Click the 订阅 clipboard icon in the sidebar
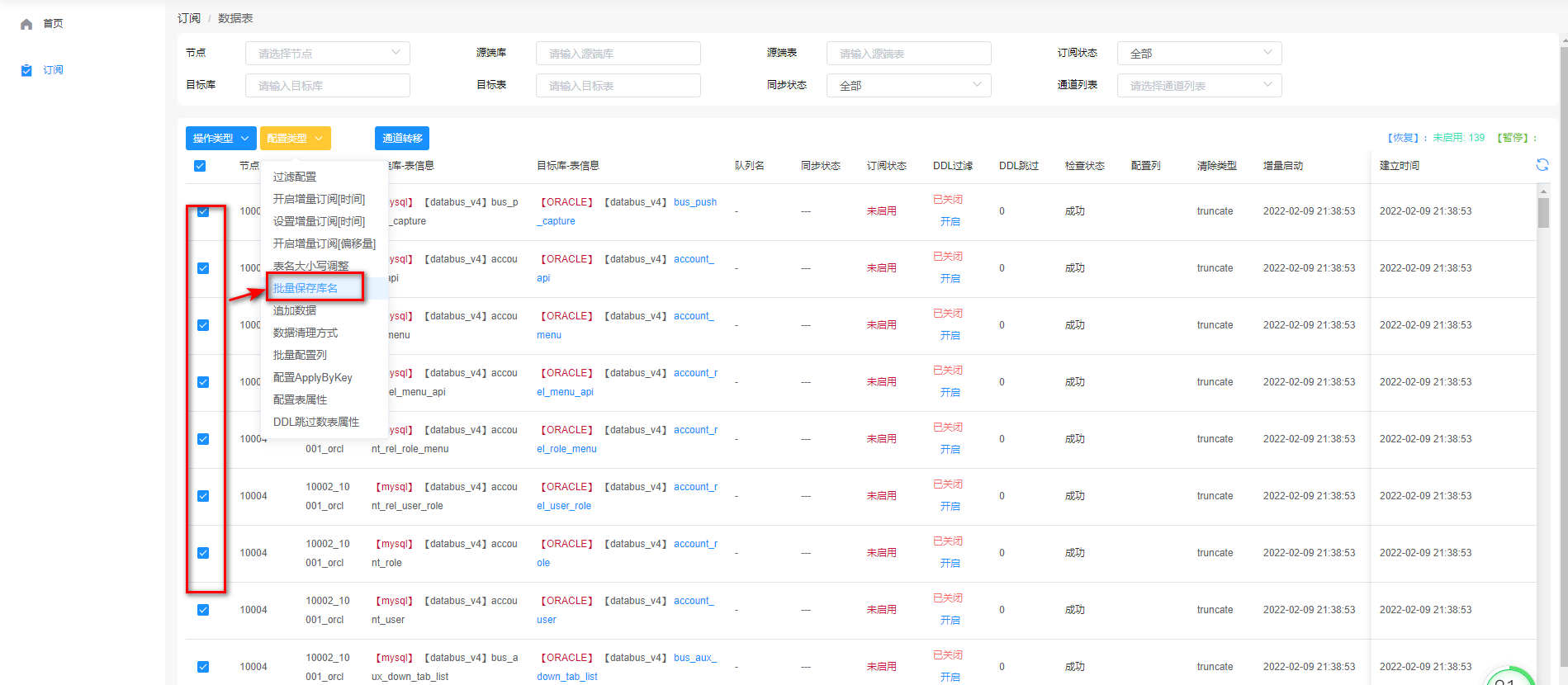The width and height of the screenshot is (1568, 685). coord(26,70)
